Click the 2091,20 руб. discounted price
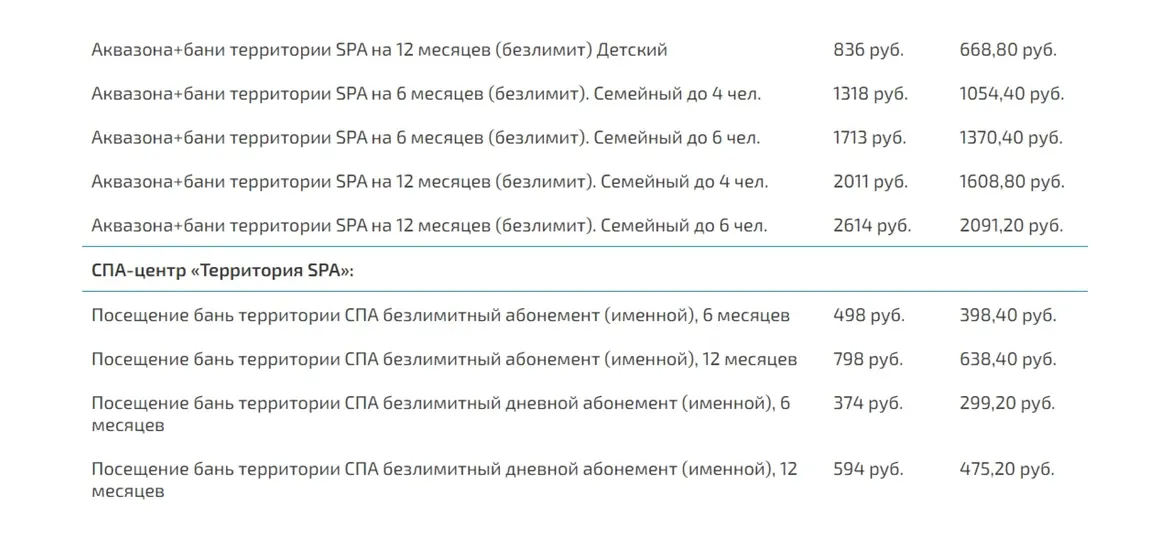Image resolution: width=1170 pixels, height=535 pixels. 1010,226
